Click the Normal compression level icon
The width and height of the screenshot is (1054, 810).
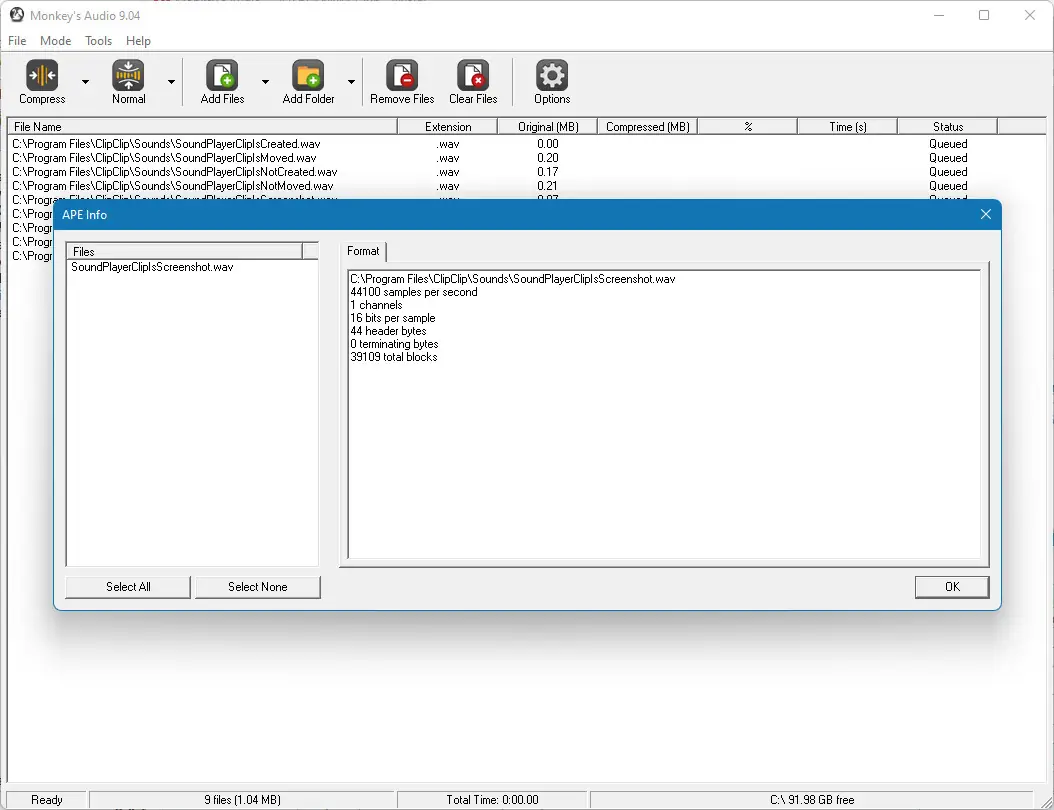128,75
